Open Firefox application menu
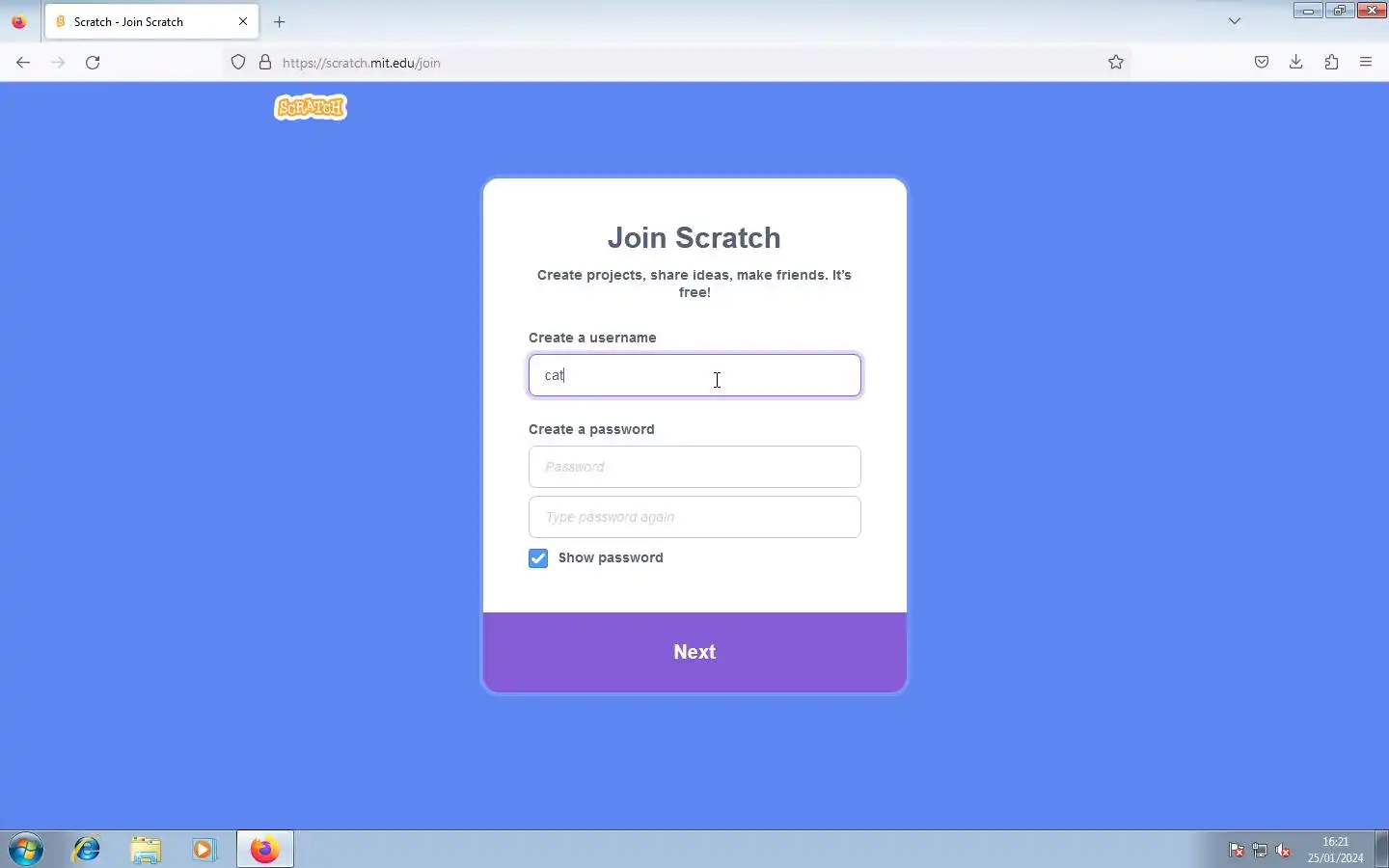1389x868 pixels. pos(1366,63)
